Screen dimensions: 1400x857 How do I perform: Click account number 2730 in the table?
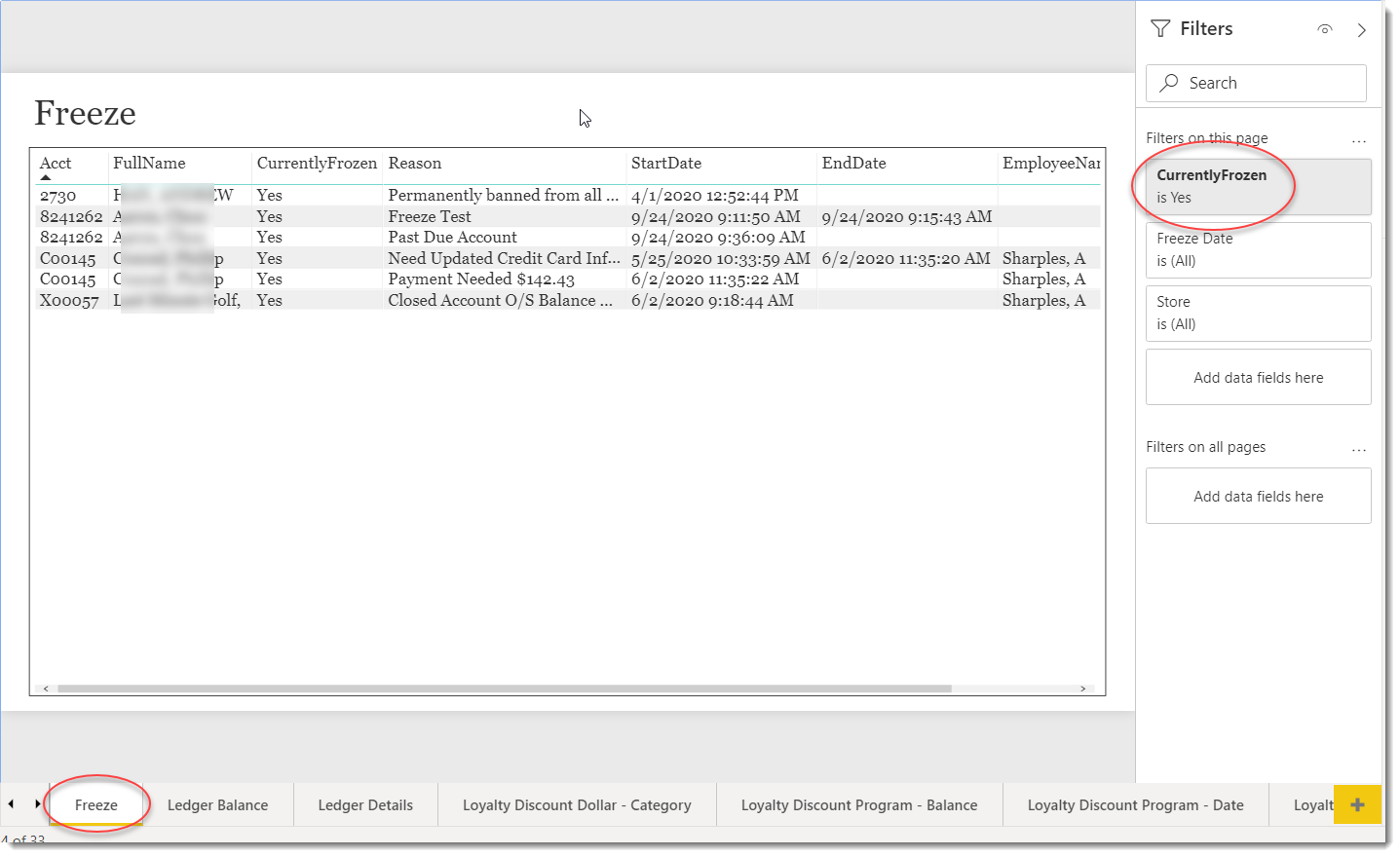tap(58, 196)
